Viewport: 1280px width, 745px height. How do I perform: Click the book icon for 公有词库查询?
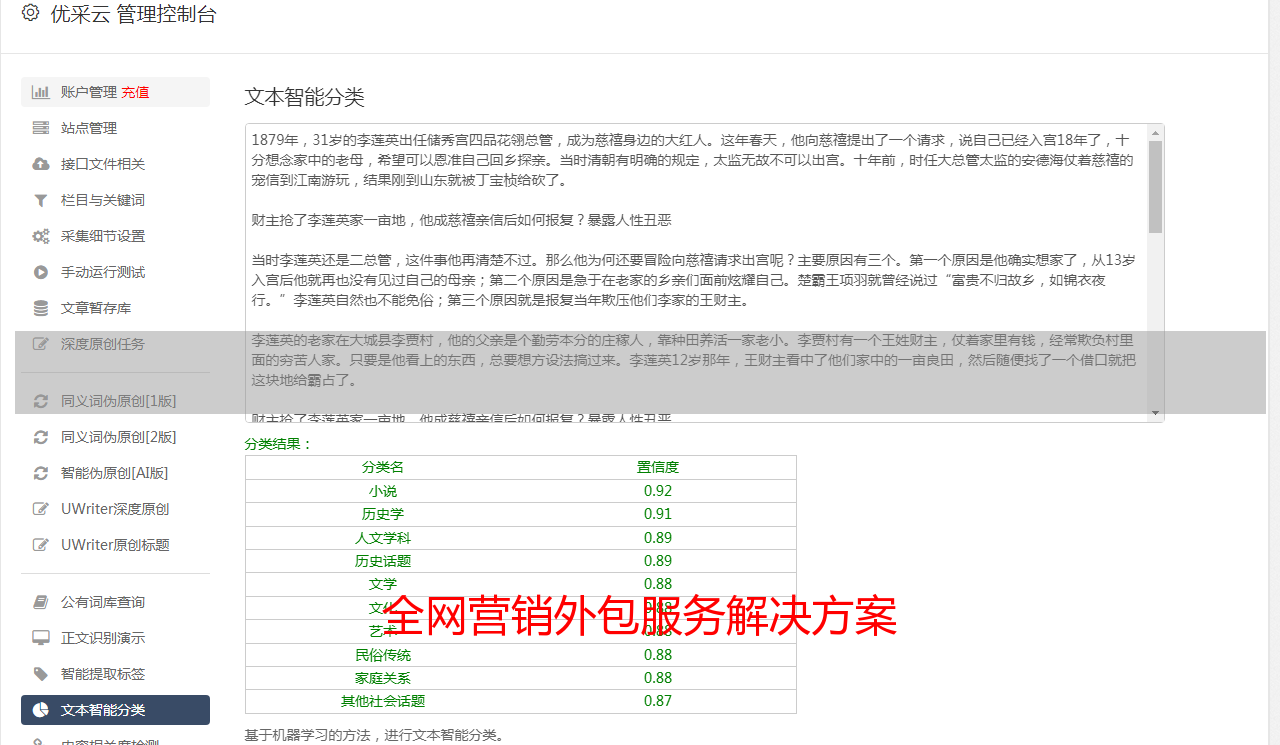(x=41, y=602)
